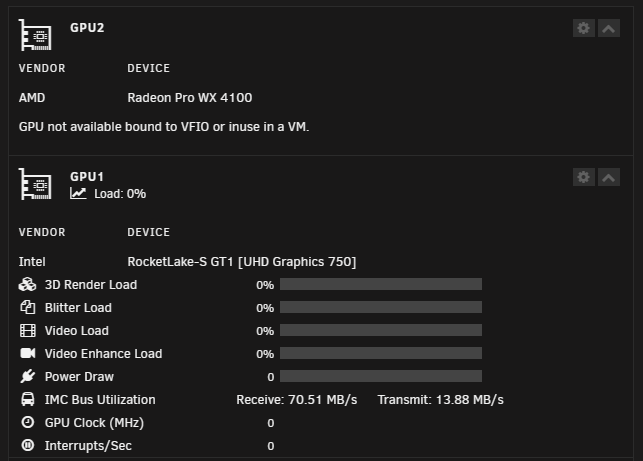Viewport: 643px width, 461px height.
Task: Click the Video Load film icon
Action: [x=27, y=330]
